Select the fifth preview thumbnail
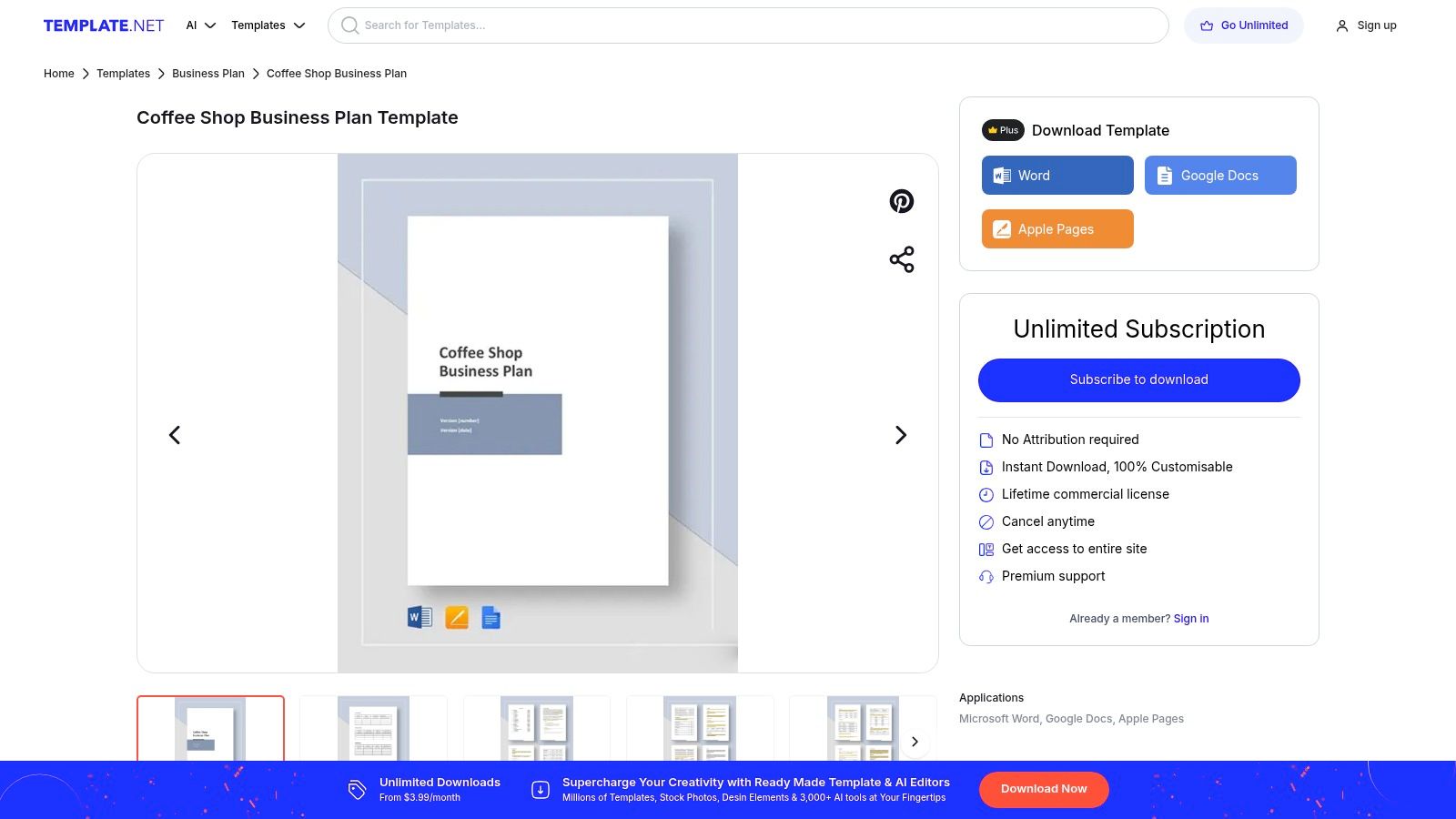Viewport: 1456px width, 819px height. pyautogui.click(x=863, y=728)
